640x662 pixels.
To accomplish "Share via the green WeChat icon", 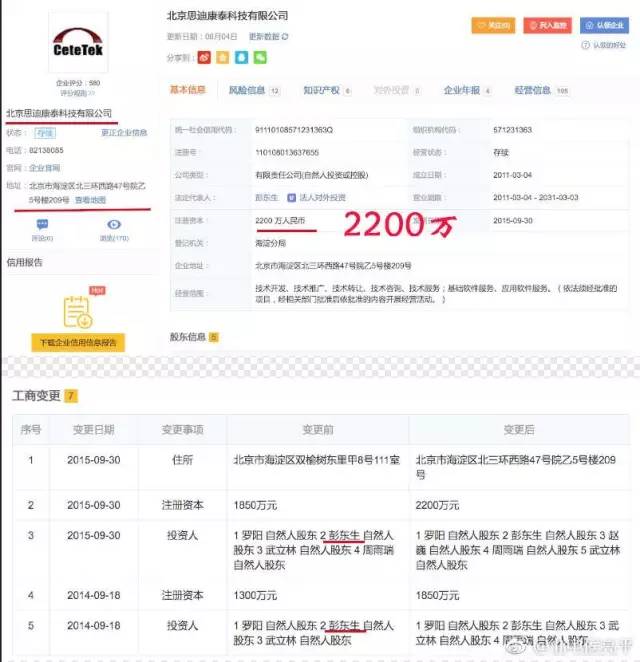I will (x=260, y=57).
